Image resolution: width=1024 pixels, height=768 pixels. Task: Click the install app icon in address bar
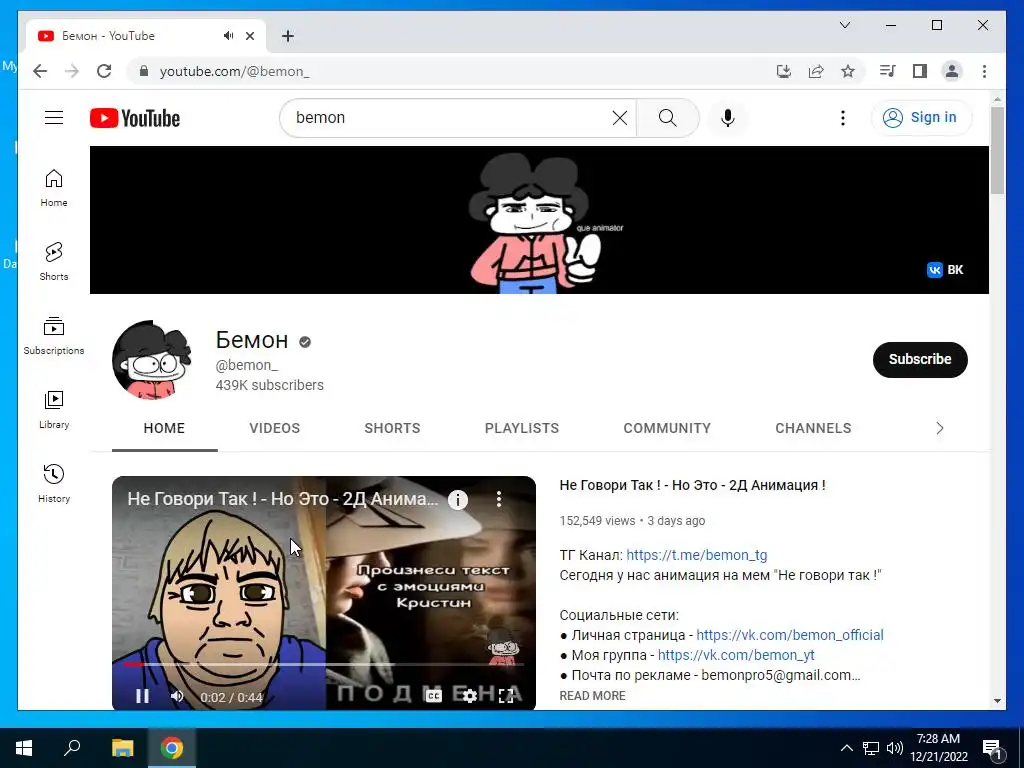(x=784, y=71)
